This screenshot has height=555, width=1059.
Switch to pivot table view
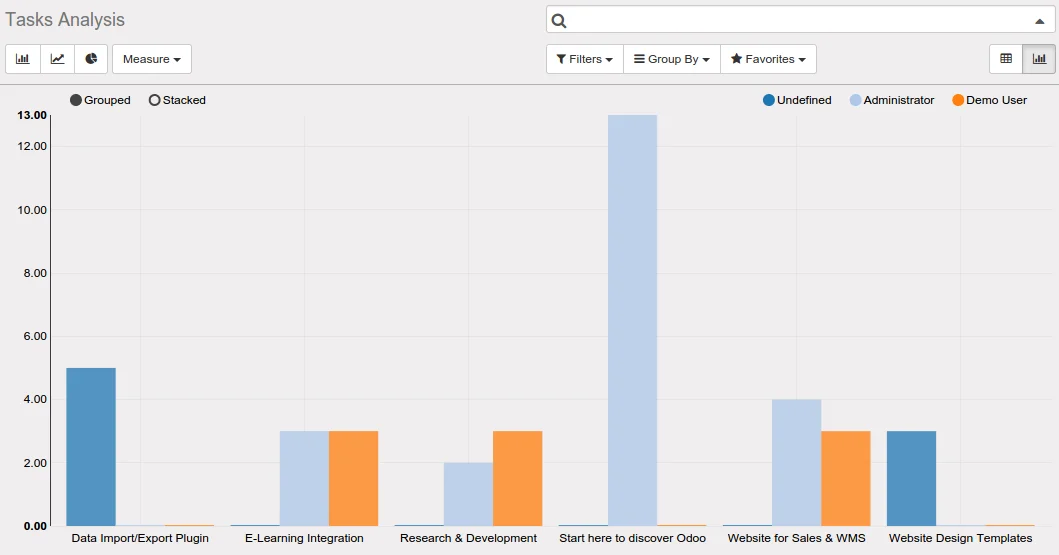pos(1006,59)
